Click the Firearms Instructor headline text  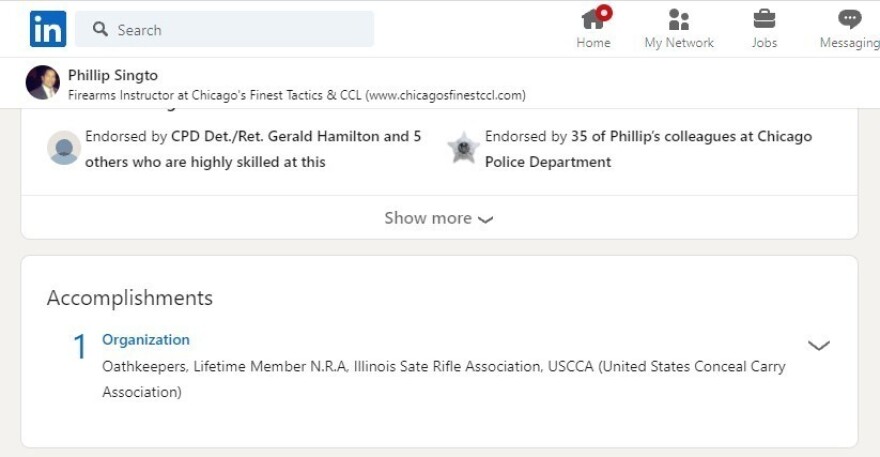pyautogui.click(x=296, y=96)
